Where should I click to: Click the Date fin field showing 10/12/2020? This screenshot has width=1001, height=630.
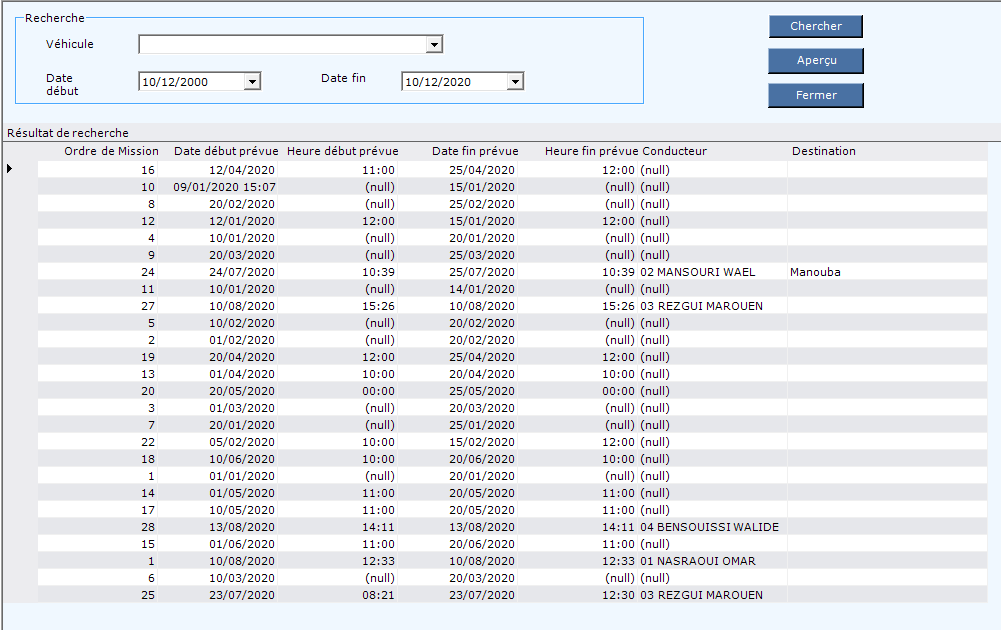[452, 82]
